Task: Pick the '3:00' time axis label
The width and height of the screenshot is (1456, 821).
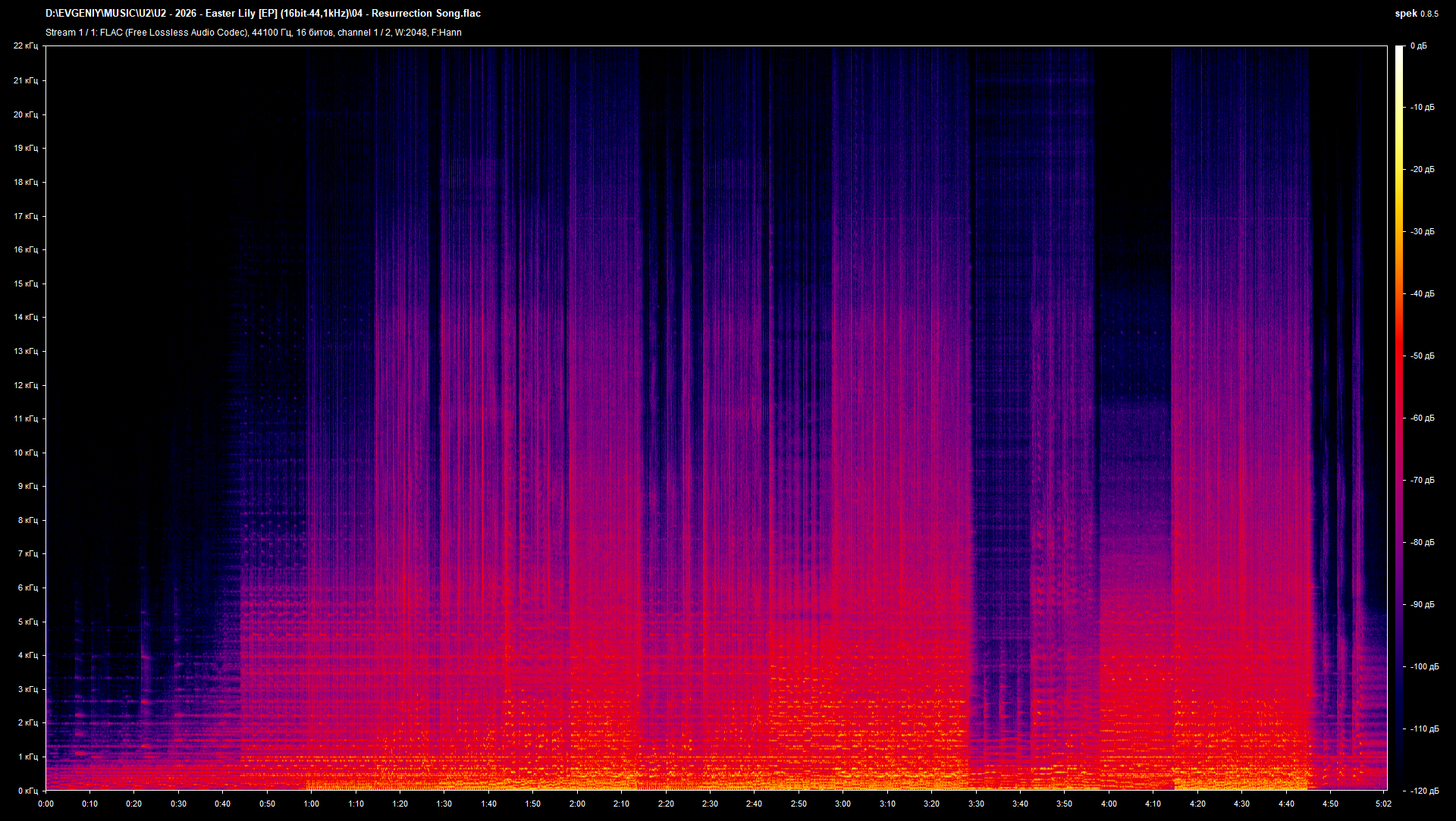Action: click(843, 804)
